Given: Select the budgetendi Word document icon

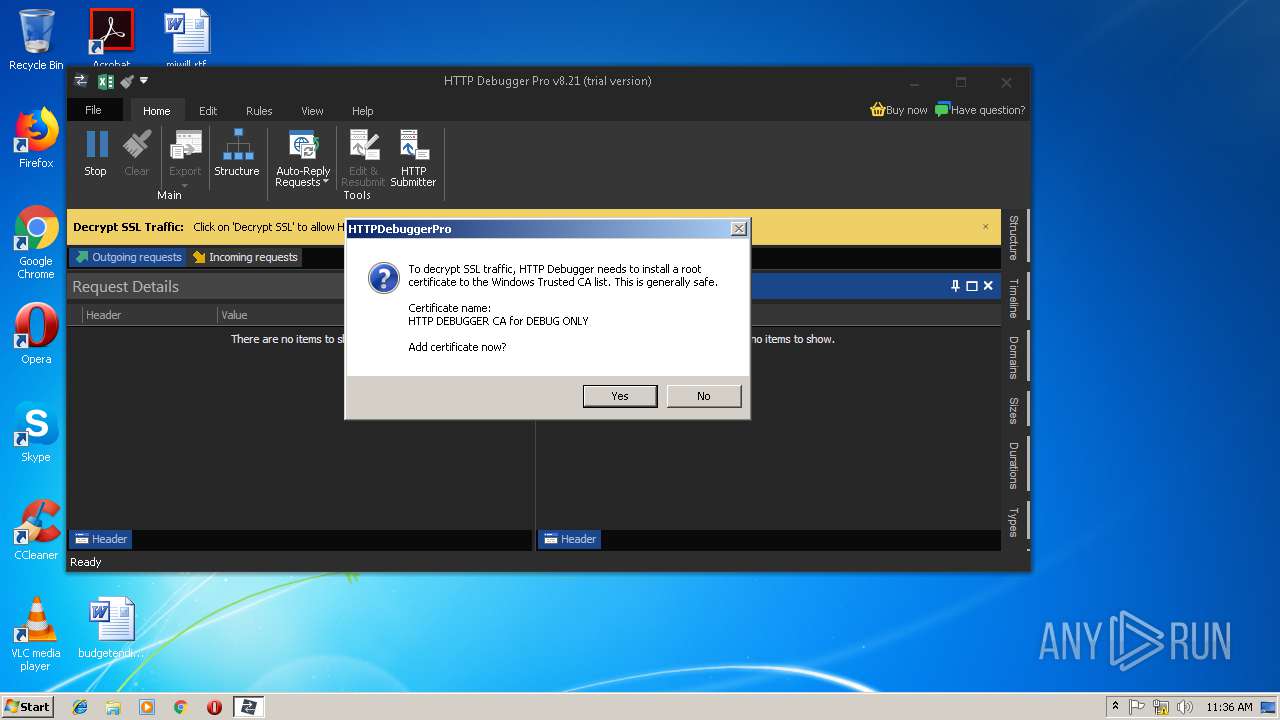Looking at the screenshot, I should (111, 628).
